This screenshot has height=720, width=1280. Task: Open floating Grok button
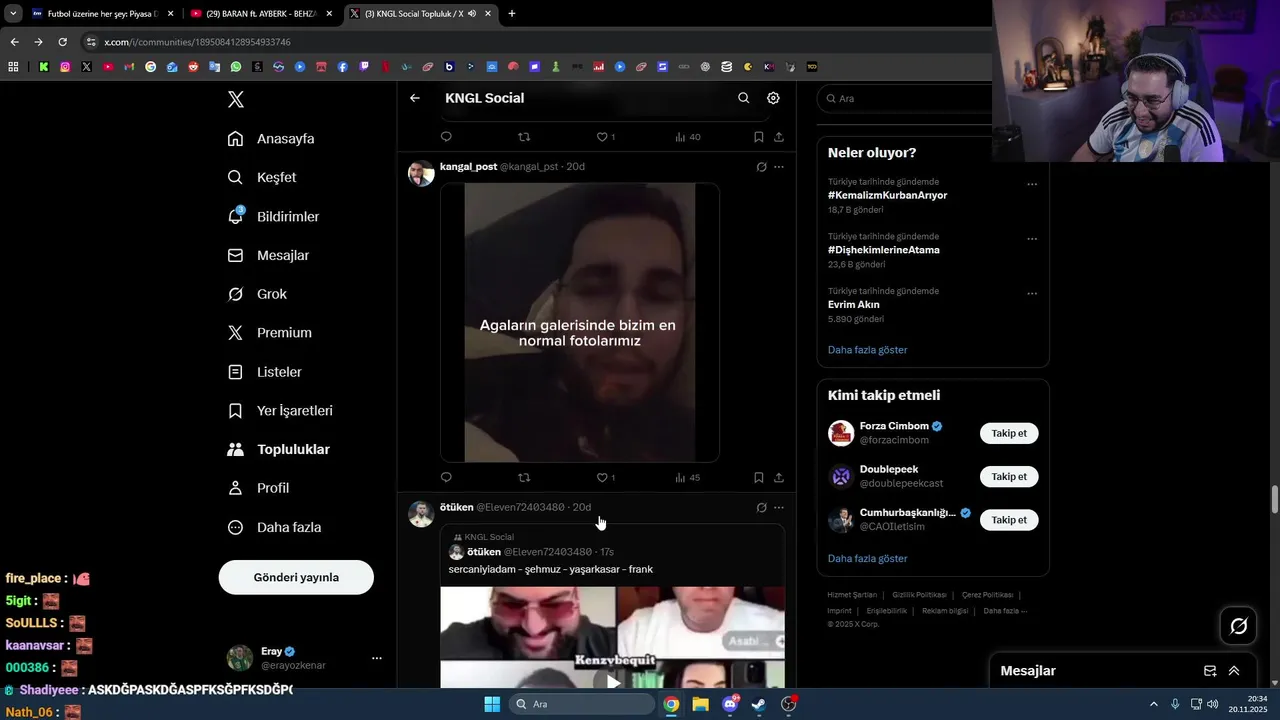1238,626
